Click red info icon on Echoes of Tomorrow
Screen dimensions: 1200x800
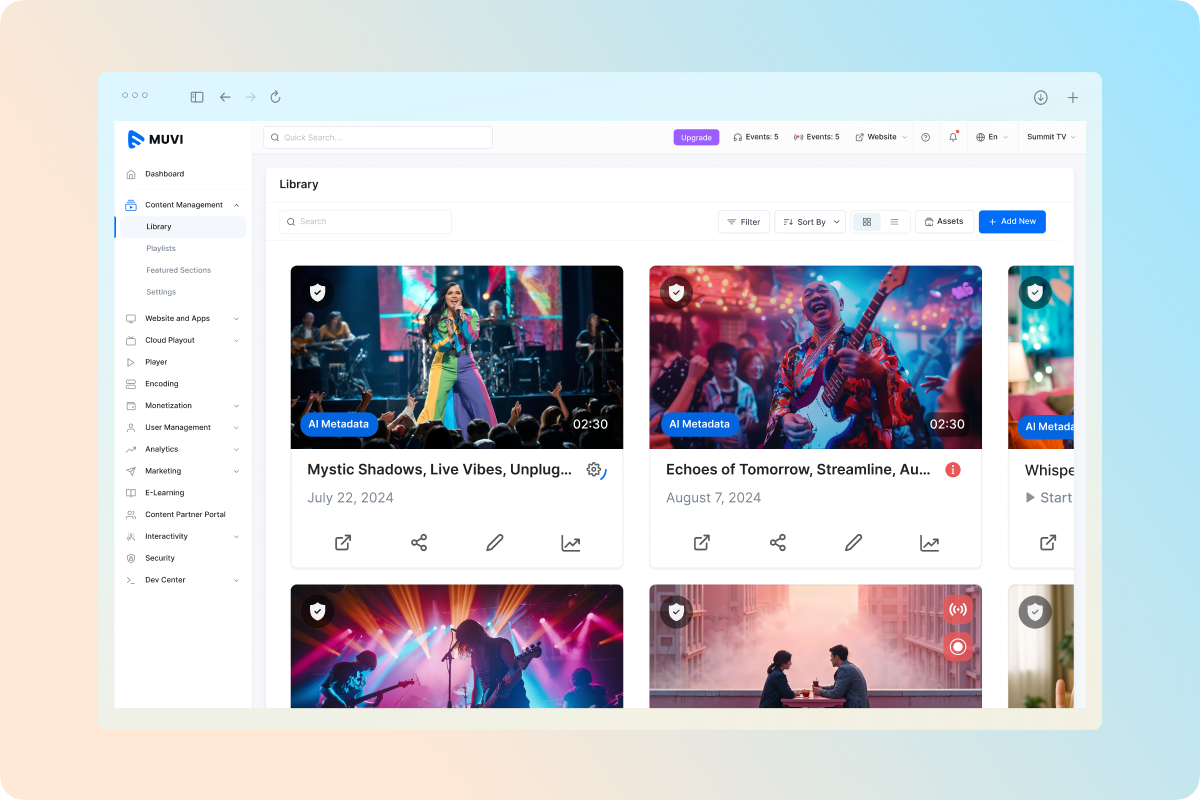pyautogui.click(x=953, y=470)
